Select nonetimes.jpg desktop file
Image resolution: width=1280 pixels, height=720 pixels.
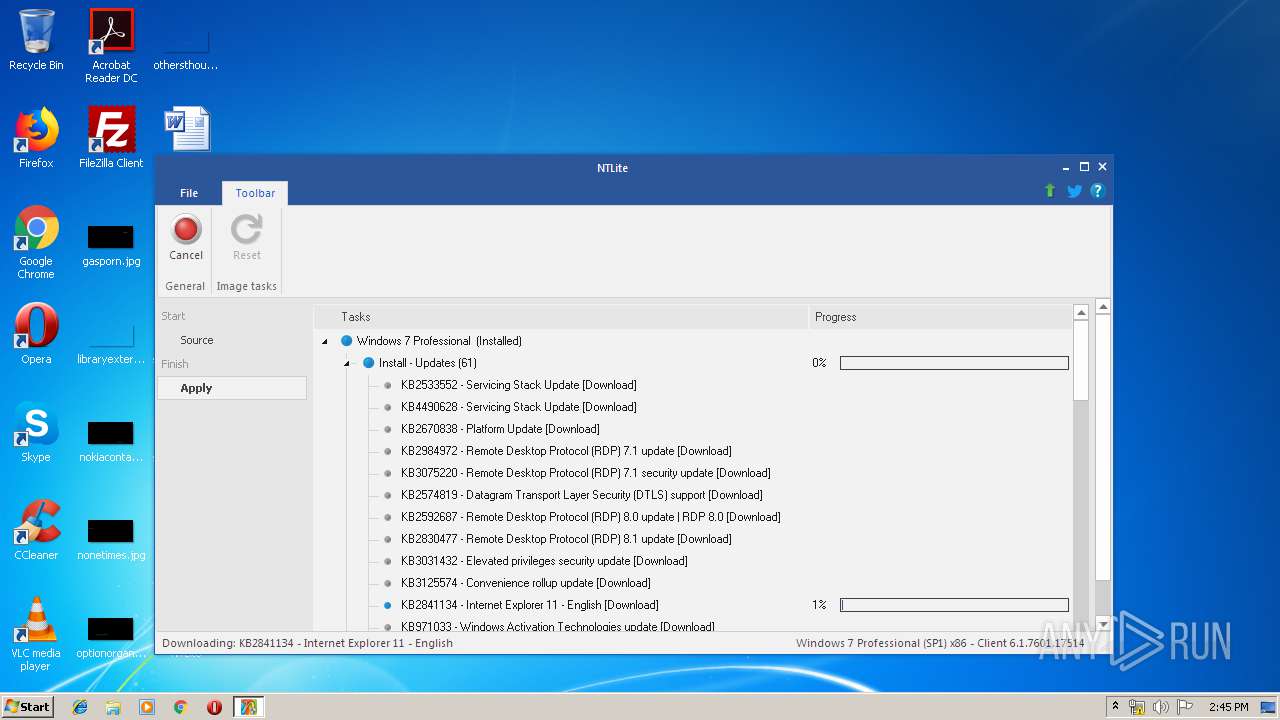coord(111,538)
